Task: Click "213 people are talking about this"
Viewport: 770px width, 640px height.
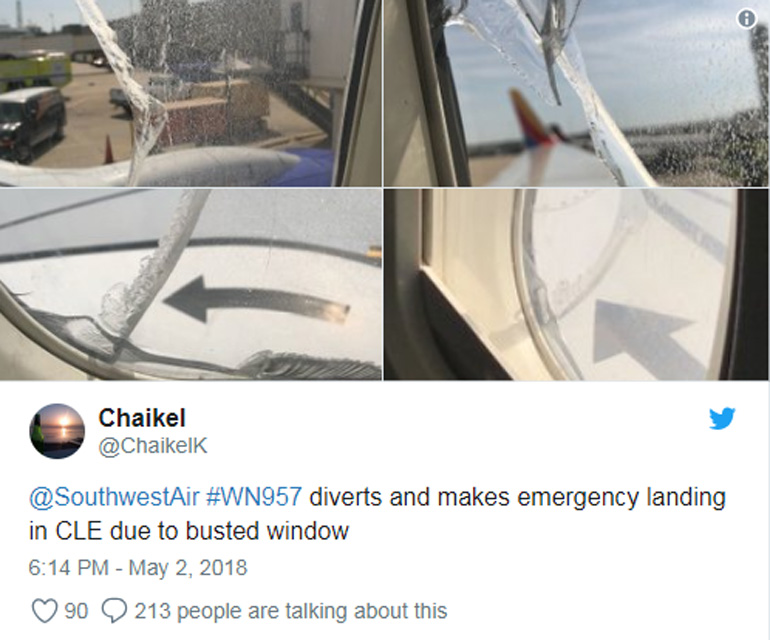Action: [x=291, y=611]
